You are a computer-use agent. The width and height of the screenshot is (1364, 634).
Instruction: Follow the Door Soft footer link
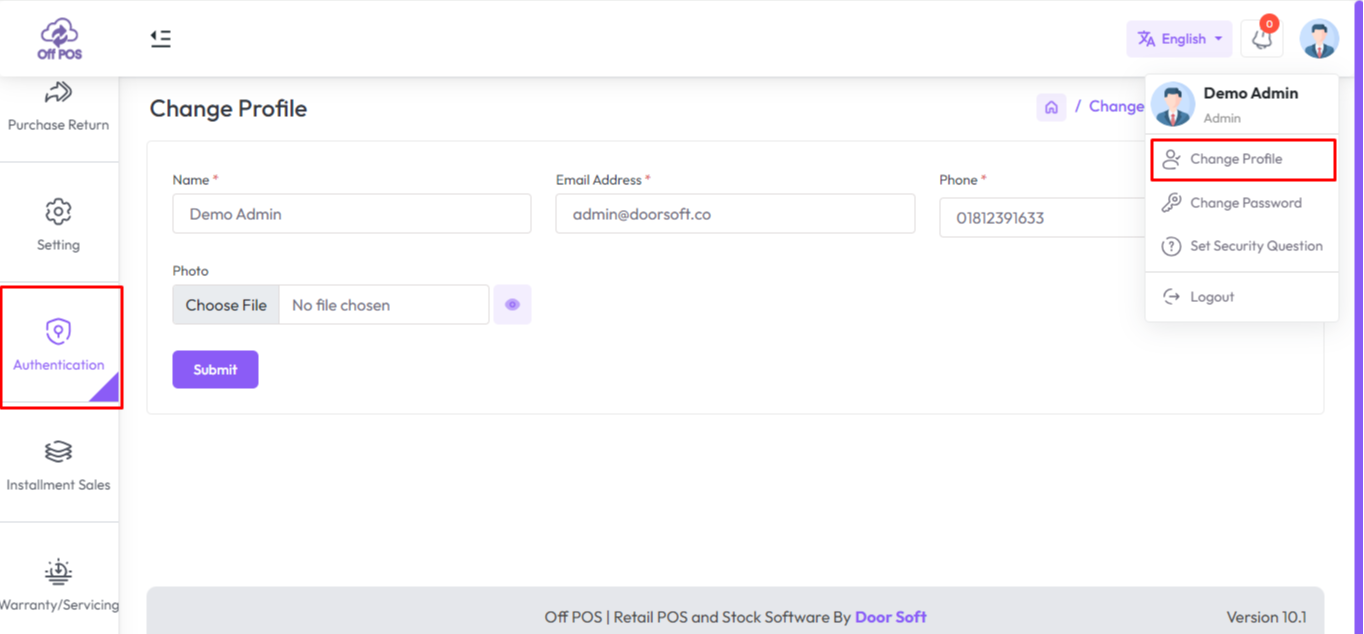[x=890, y=617]
